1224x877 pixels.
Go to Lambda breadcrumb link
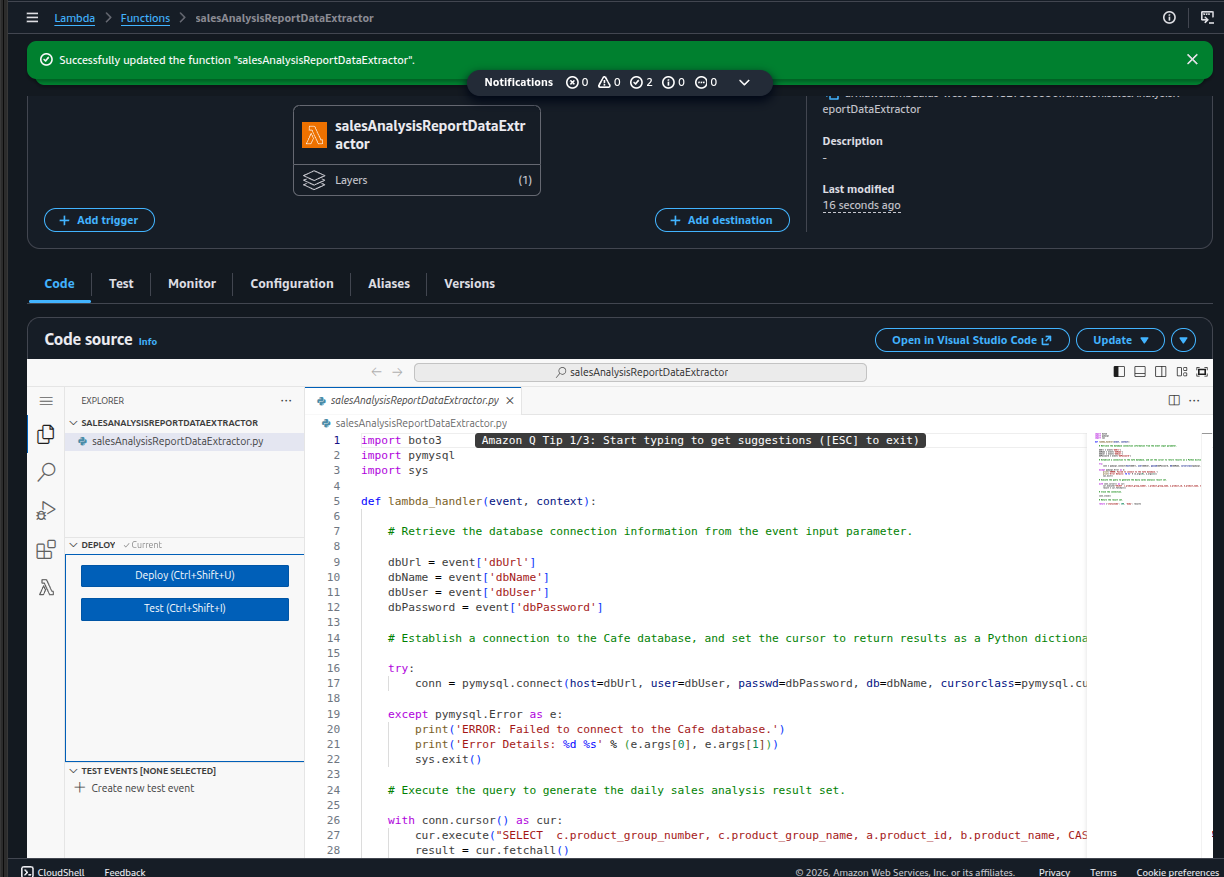(x=74, y=18)
